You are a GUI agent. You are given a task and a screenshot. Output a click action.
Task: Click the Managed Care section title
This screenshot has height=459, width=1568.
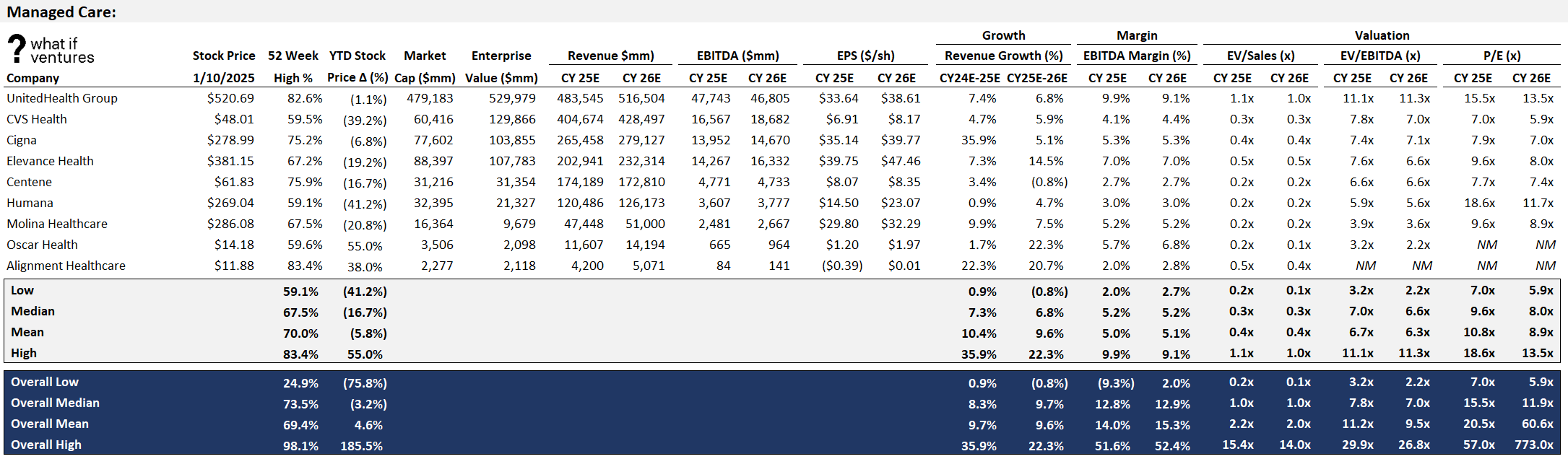pyautogui.click(x=61, y=12)
